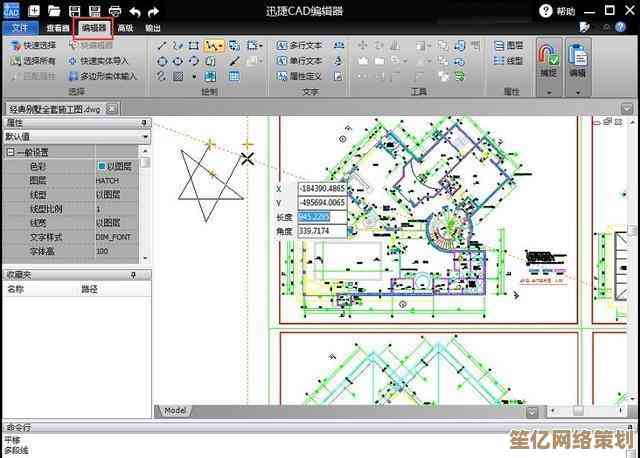Open the 默认值 dropdown in properties

pyautogui.click(x=145, y=136)
